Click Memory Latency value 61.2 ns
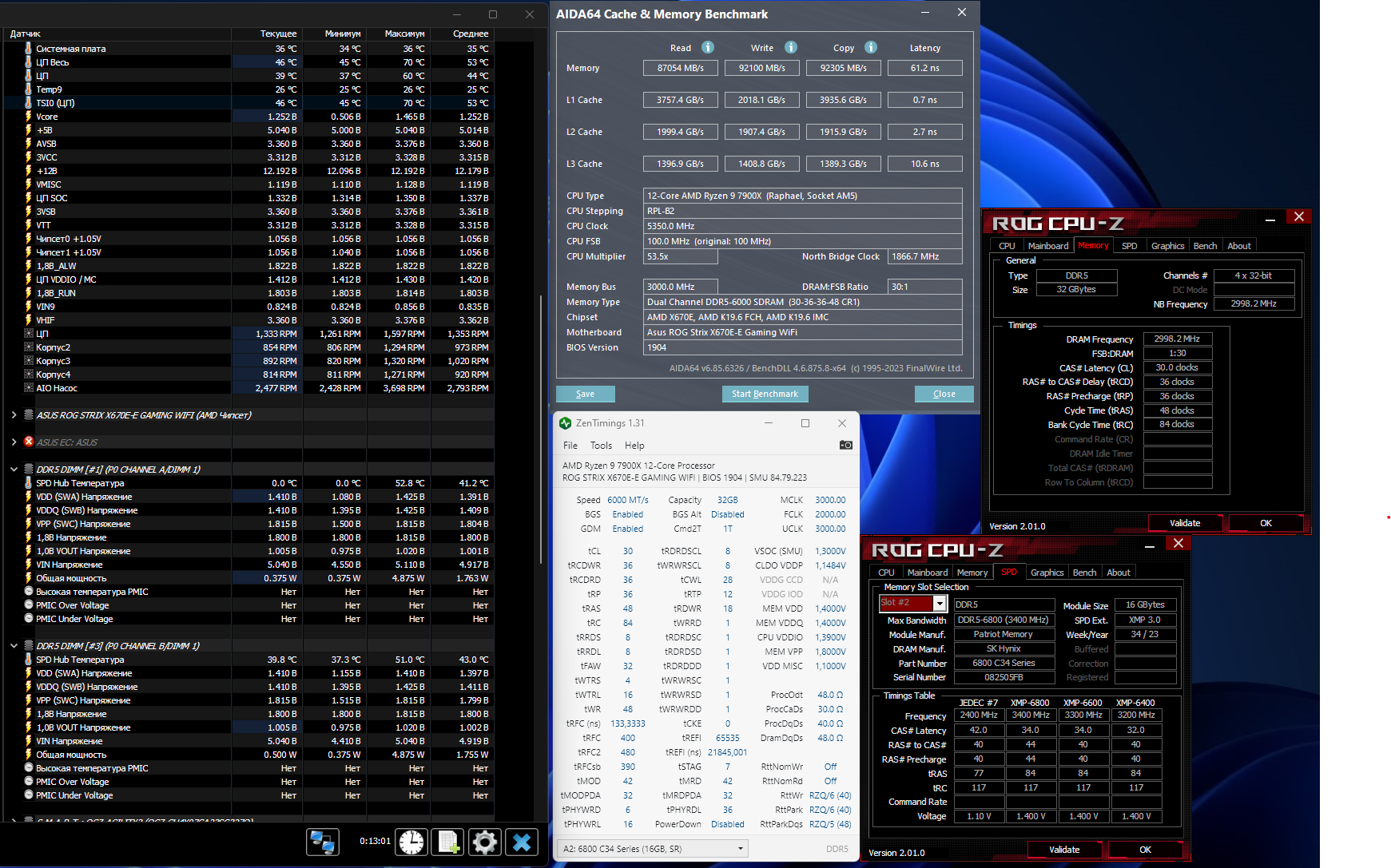 click(x=925, y=68)
